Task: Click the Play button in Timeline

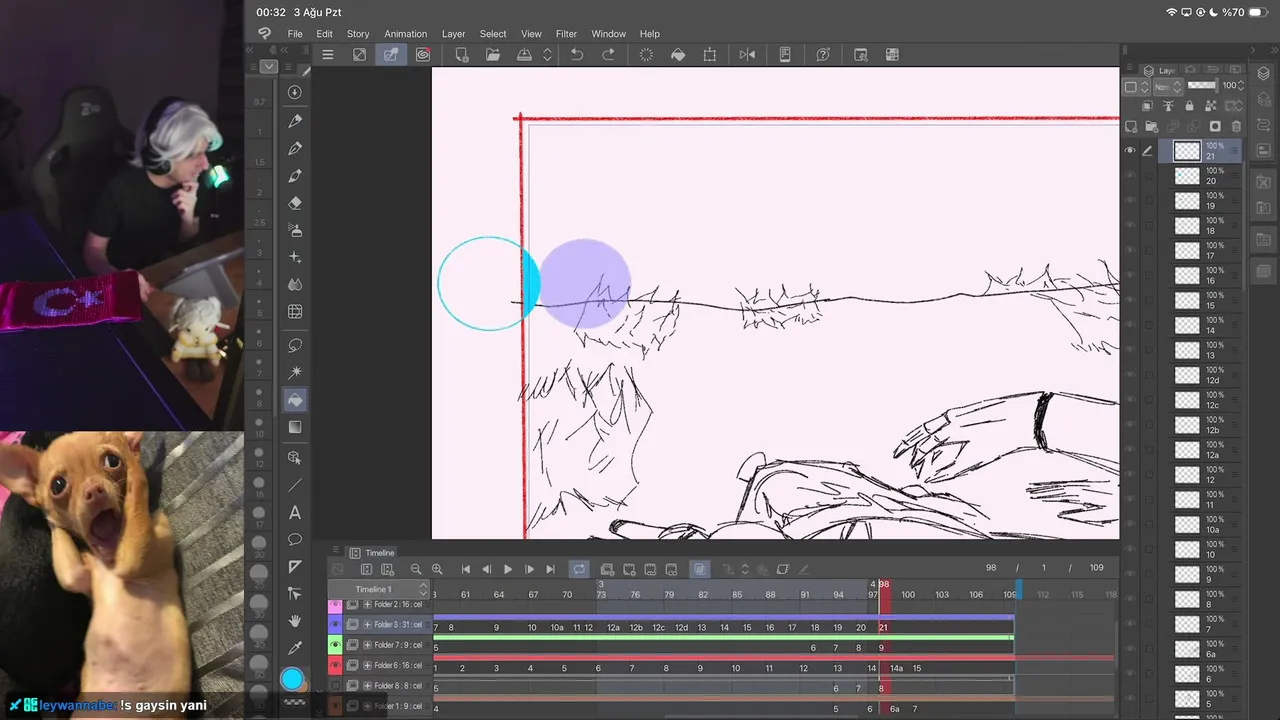Action: click(507, 569)
